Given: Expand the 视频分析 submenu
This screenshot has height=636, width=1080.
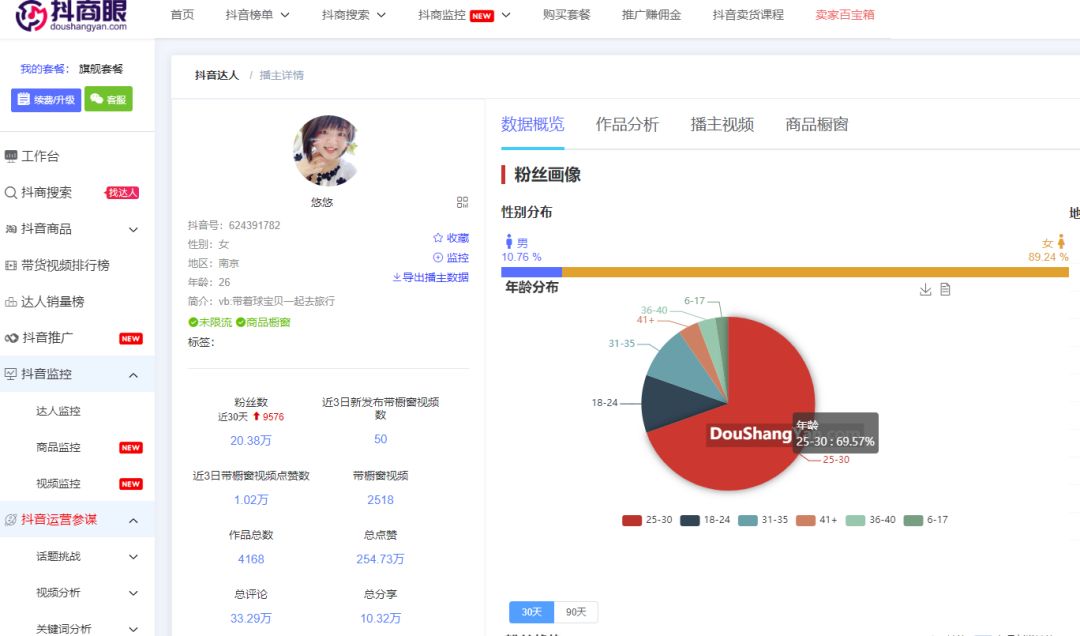Looking at the screenshot, I should pyautogui.click(x=134, y=593).
